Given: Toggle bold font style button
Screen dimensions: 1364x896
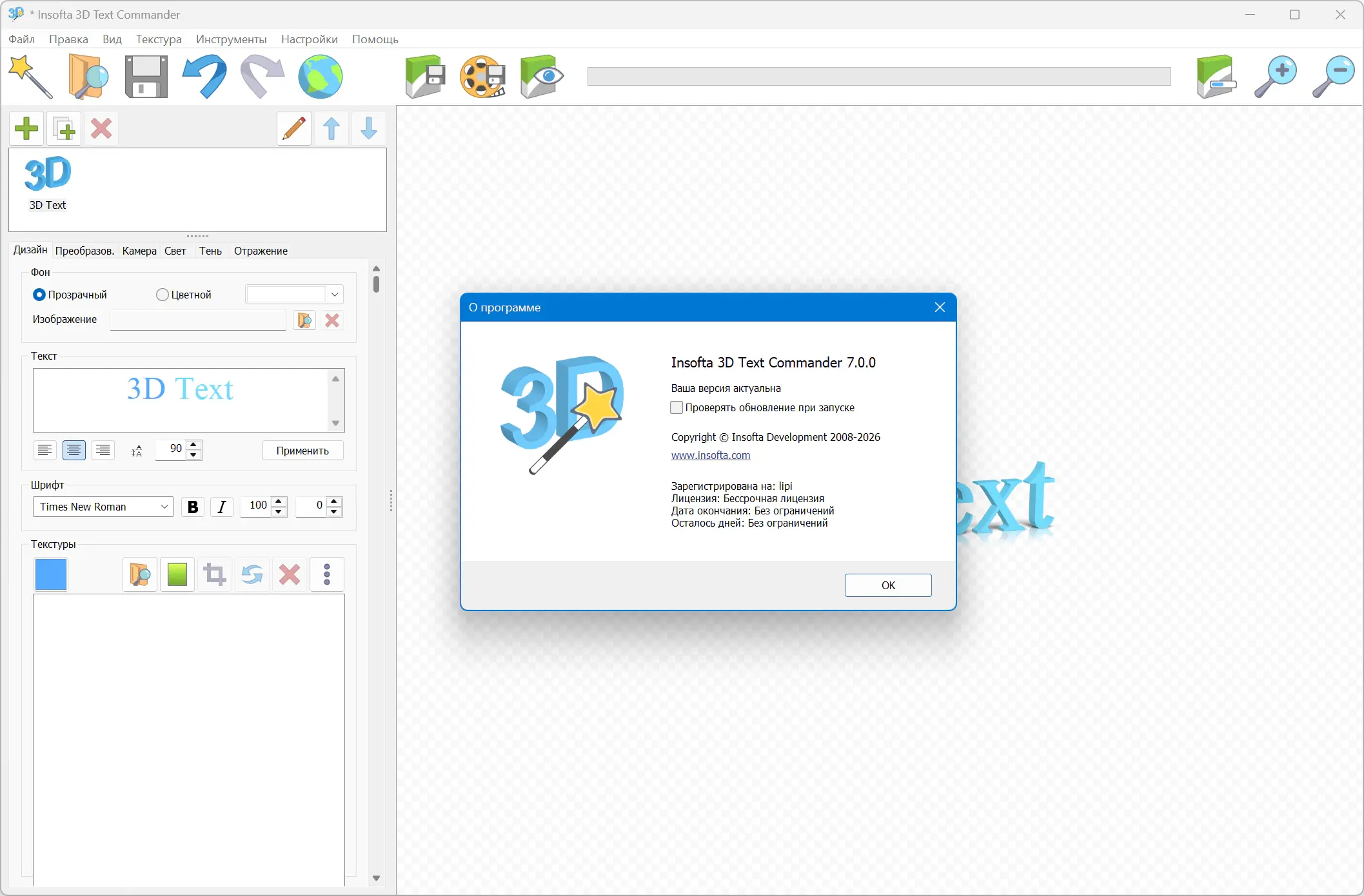Looking at the screenshot, I should (x=192, y=507).
